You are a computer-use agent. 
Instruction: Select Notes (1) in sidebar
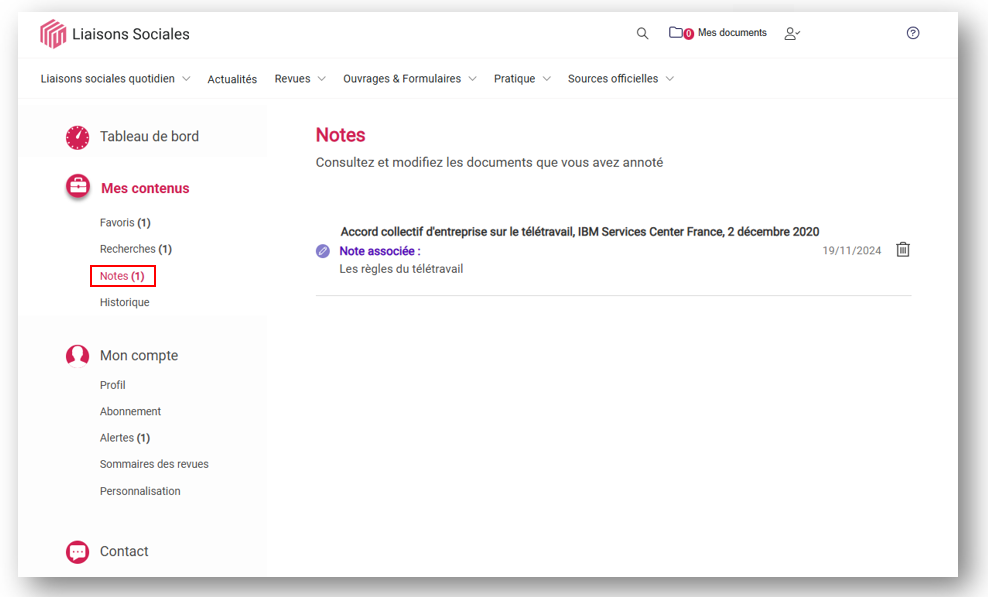(x=122, y=276)
